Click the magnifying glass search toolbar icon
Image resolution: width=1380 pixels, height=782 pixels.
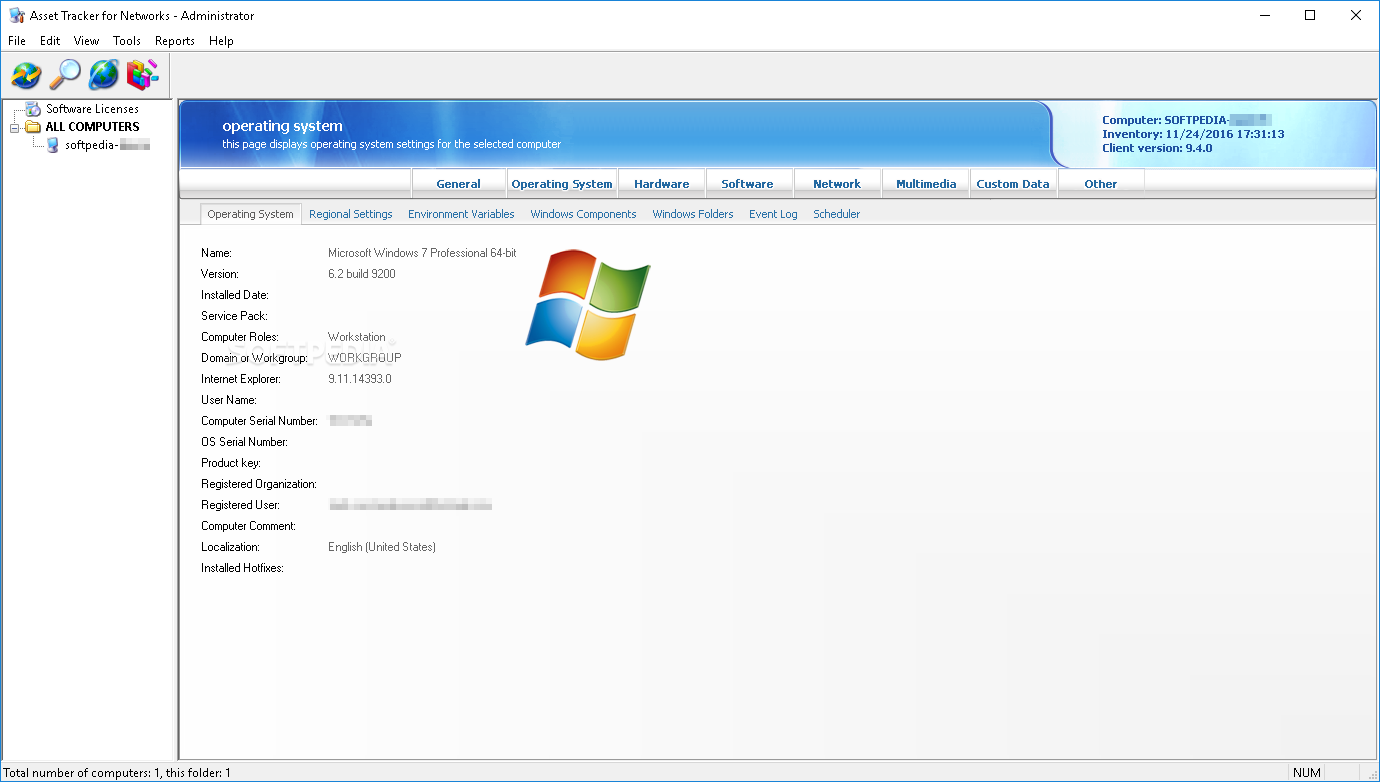(65, 75)
